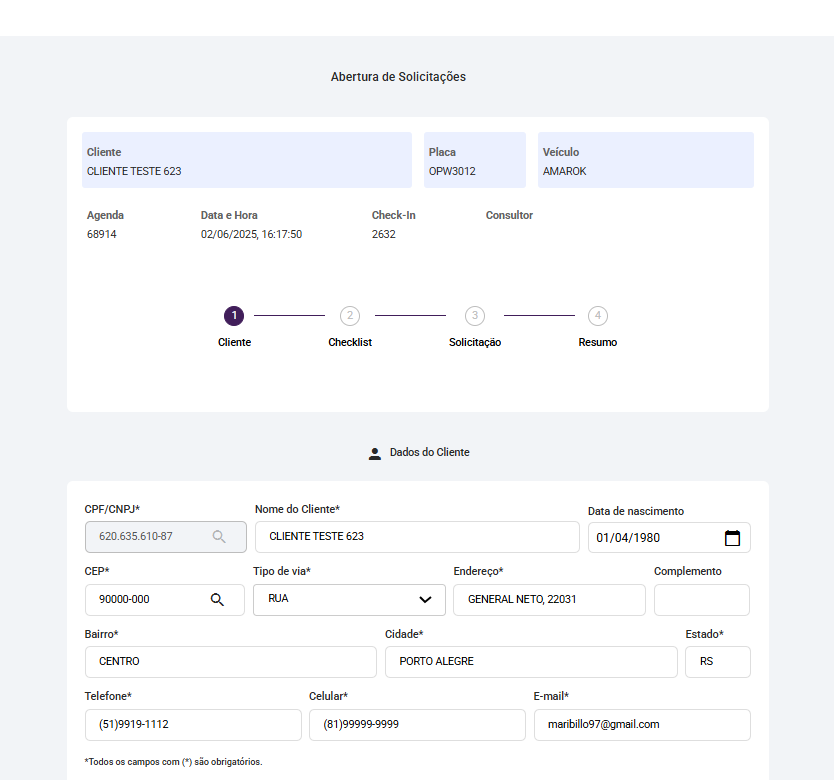834x780 pixels.
Task: Select the Bairro input field
Action: point(230,662)
